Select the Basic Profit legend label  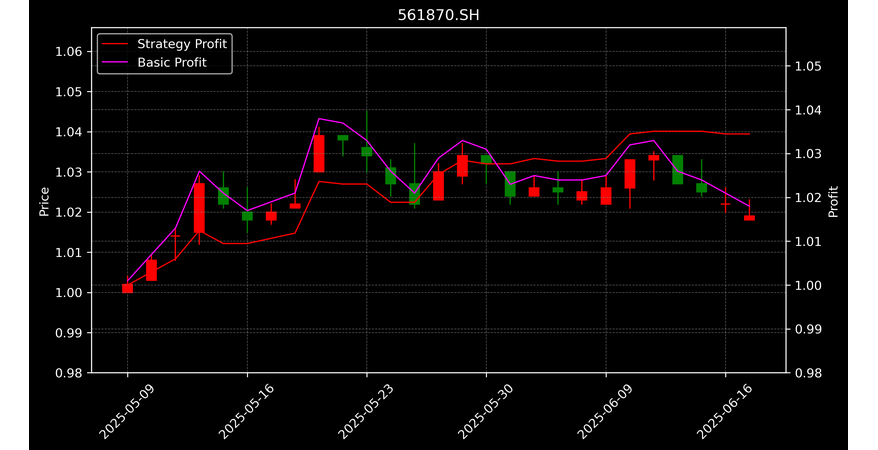click(172, 63)
